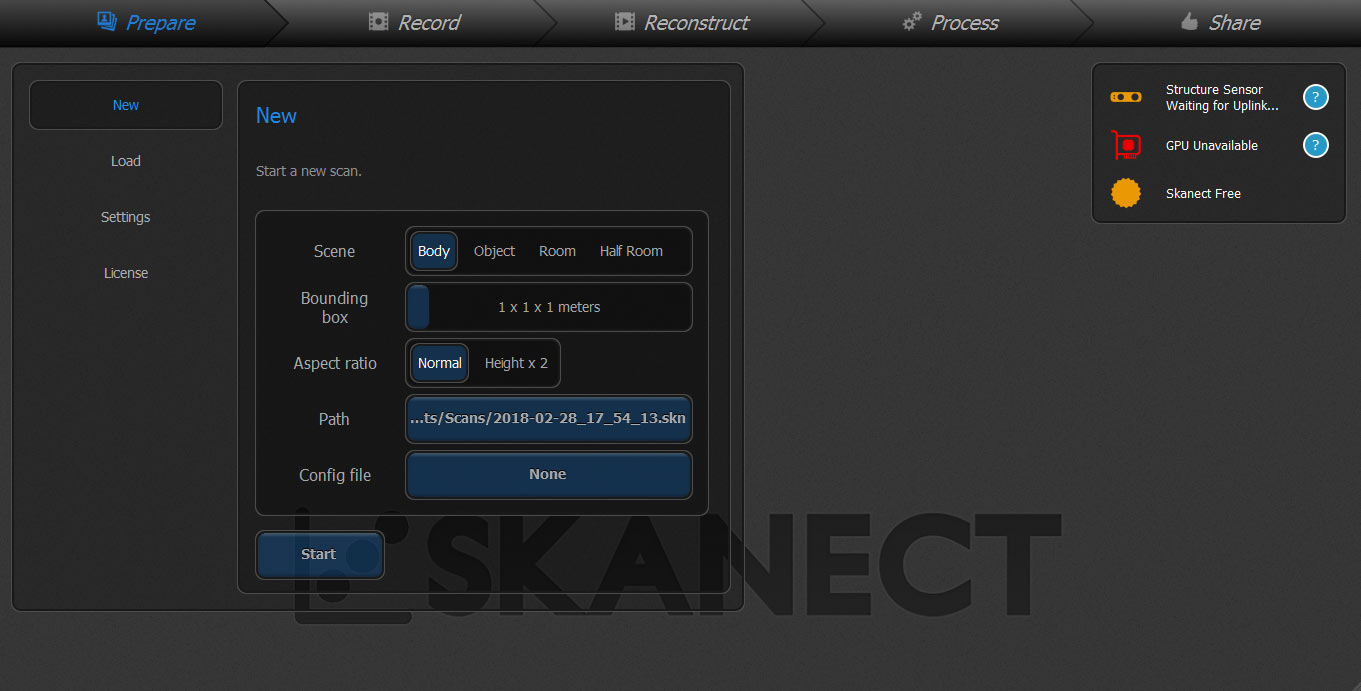Select New in the left sidebar
1361x691 pixels.
126,105
